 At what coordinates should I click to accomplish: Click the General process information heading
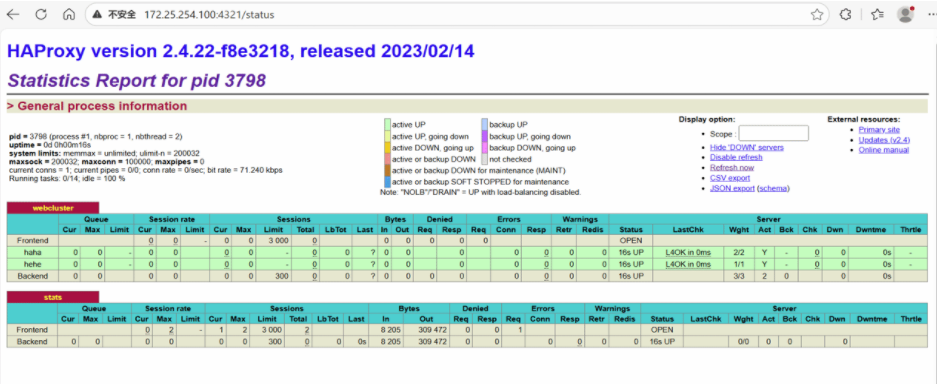coord(102,106)
